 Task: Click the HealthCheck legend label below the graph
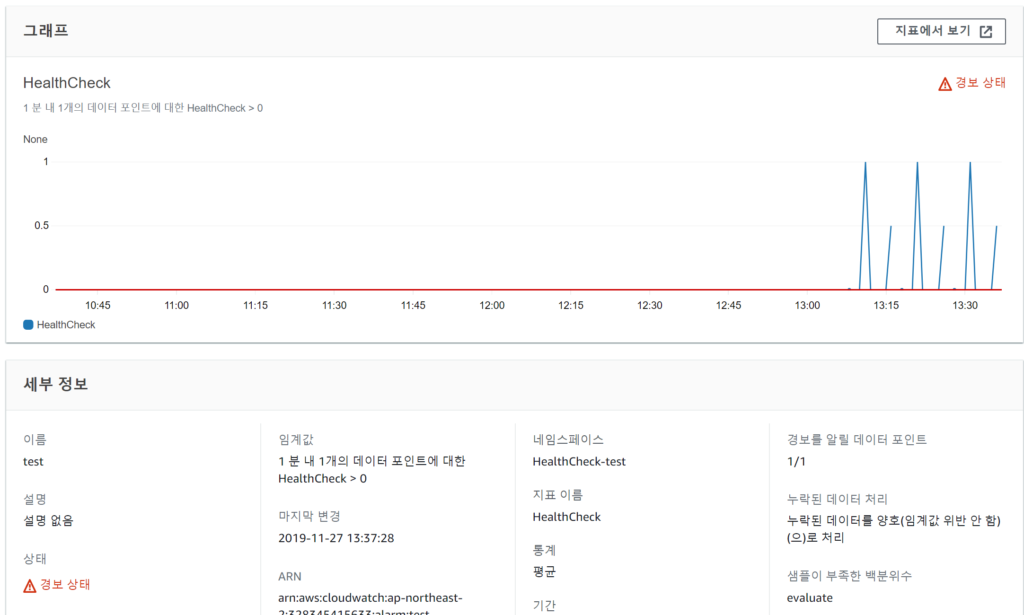(66, 325)
